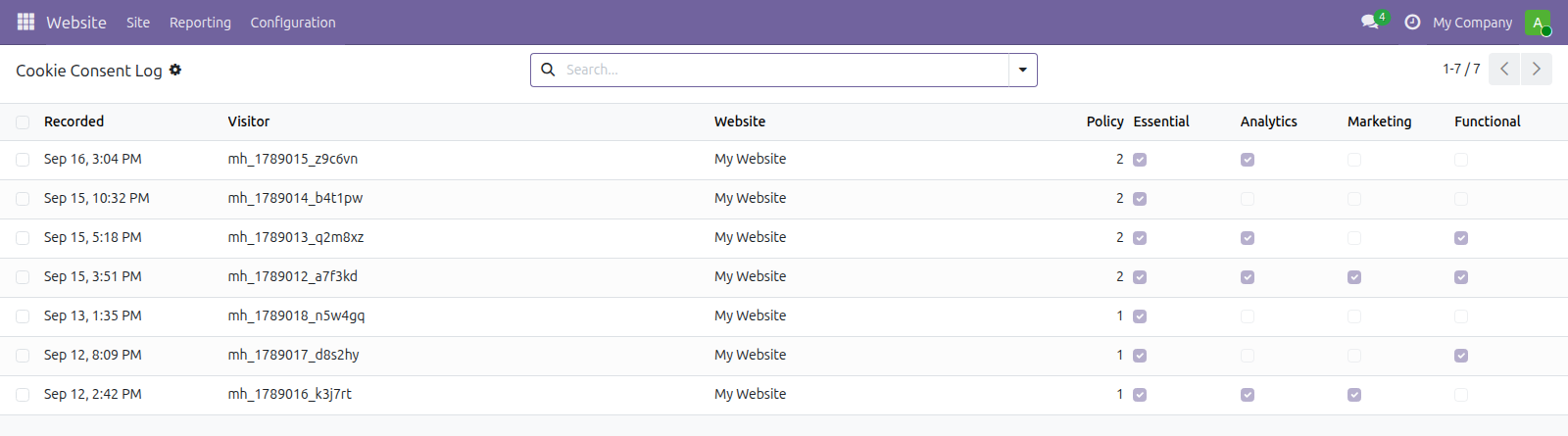This screenshot has height=436, width=1568.
Task: Click into the Search field
Action: (x=784, y=70)
